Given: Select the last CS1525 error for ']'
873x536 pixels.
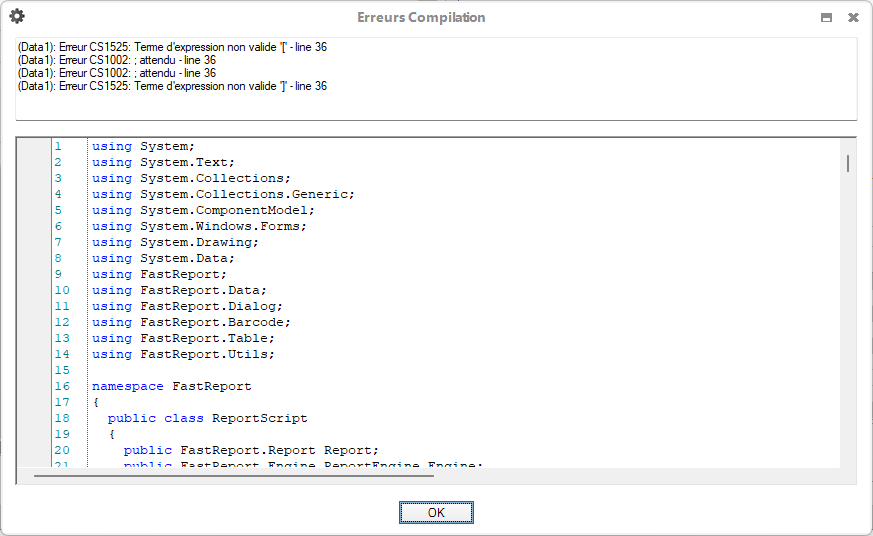Looking at the screenshot, I should [172, 86].
